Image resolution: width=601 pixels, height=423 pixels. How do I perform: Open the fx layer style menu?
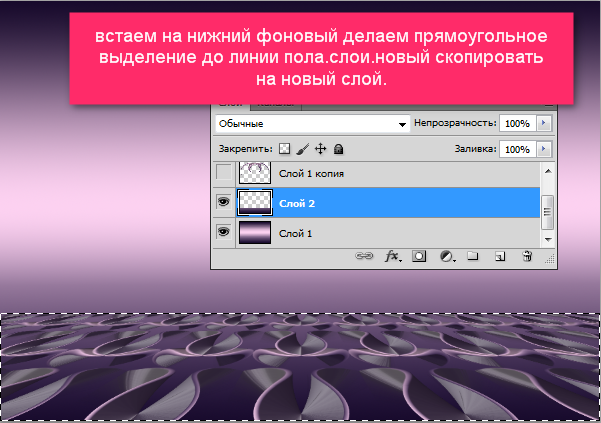point(393,256)
